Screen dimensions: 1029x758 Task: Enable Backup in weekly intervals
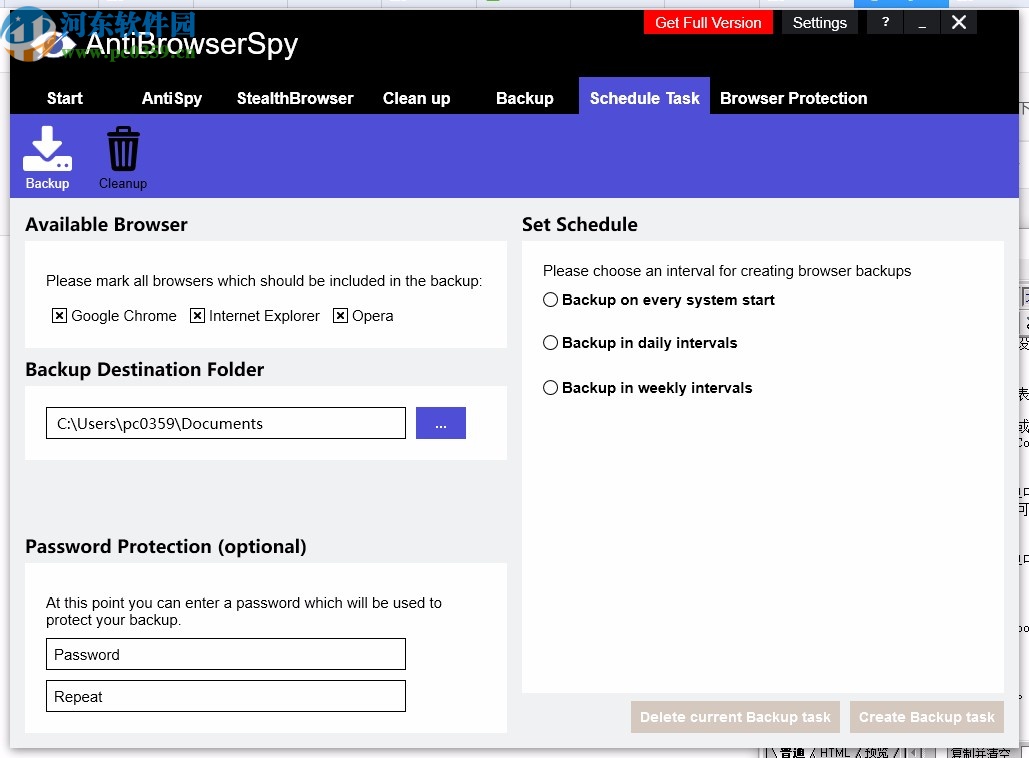pos(550,387)
